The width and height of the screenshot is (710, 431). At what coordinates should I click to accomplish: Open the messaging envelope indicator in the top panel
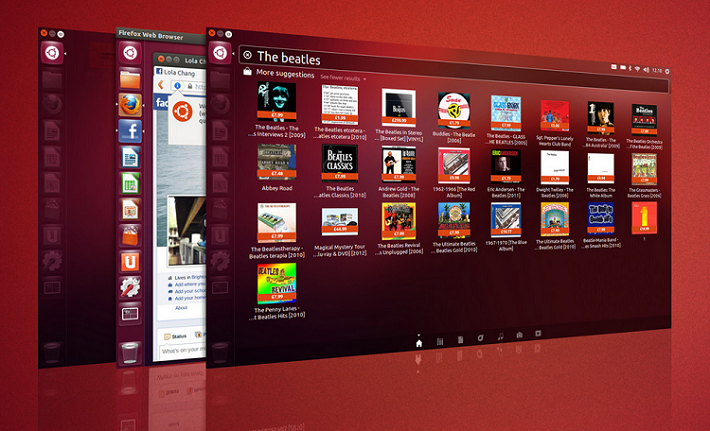[x=614, y=67]
